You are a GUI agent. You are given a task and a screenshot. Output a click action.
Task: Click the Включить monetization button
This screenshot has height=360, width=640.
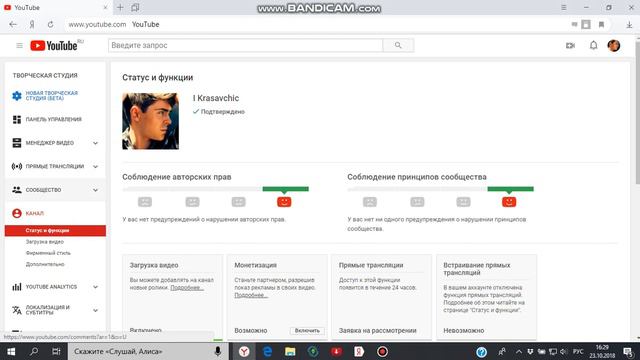point(307,331)
